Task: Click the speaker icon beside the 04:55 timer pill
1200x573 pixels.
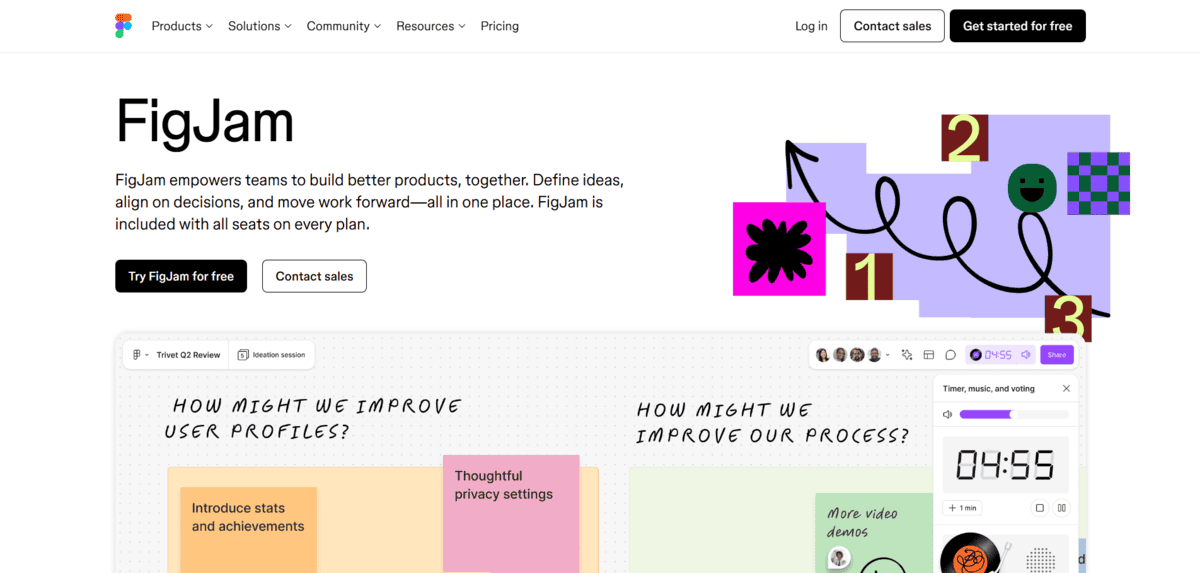Action: click(x=1026, y=355)
